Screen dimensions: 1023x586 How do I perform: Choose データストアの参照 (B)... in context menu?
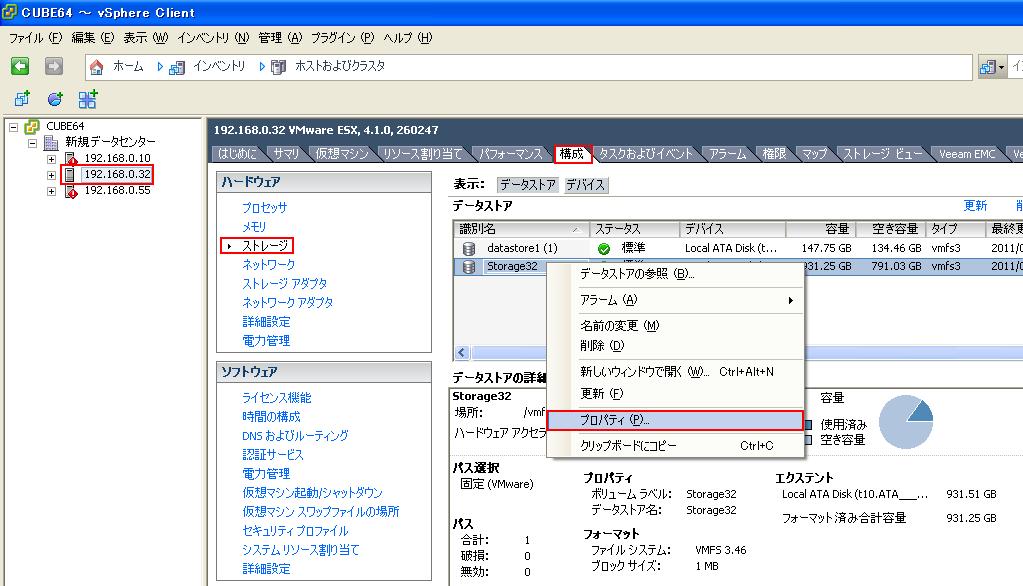[675, 274]
